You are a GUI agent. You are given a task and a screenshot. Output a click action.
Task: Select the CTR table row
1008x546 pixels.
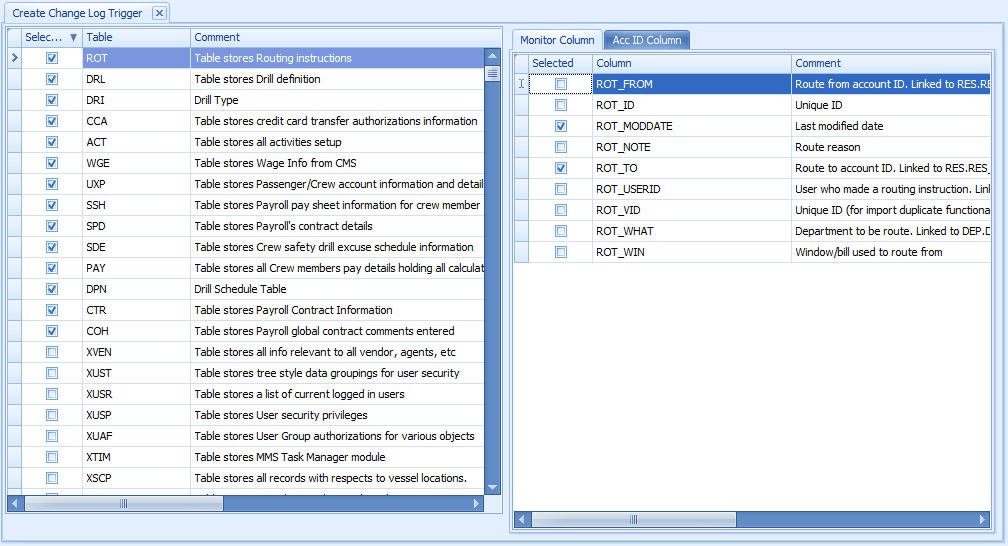pyautogui.click(x=246, y=310)
